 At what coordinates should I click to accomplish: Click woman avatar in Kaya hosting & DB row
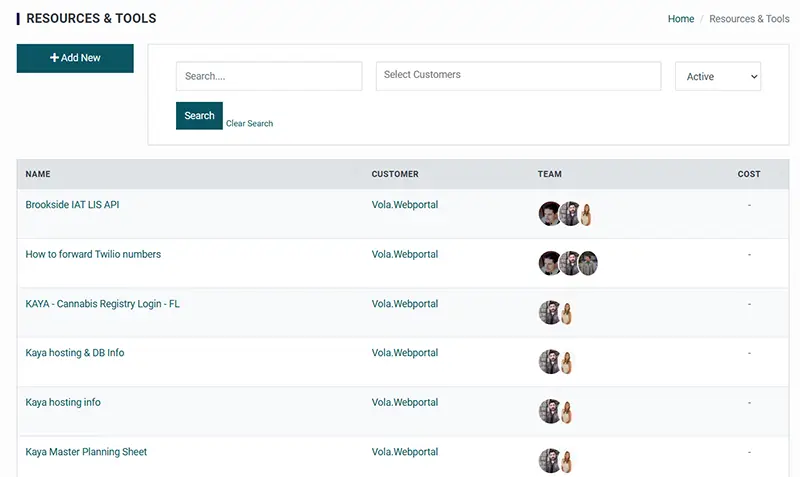click(566, 363)
